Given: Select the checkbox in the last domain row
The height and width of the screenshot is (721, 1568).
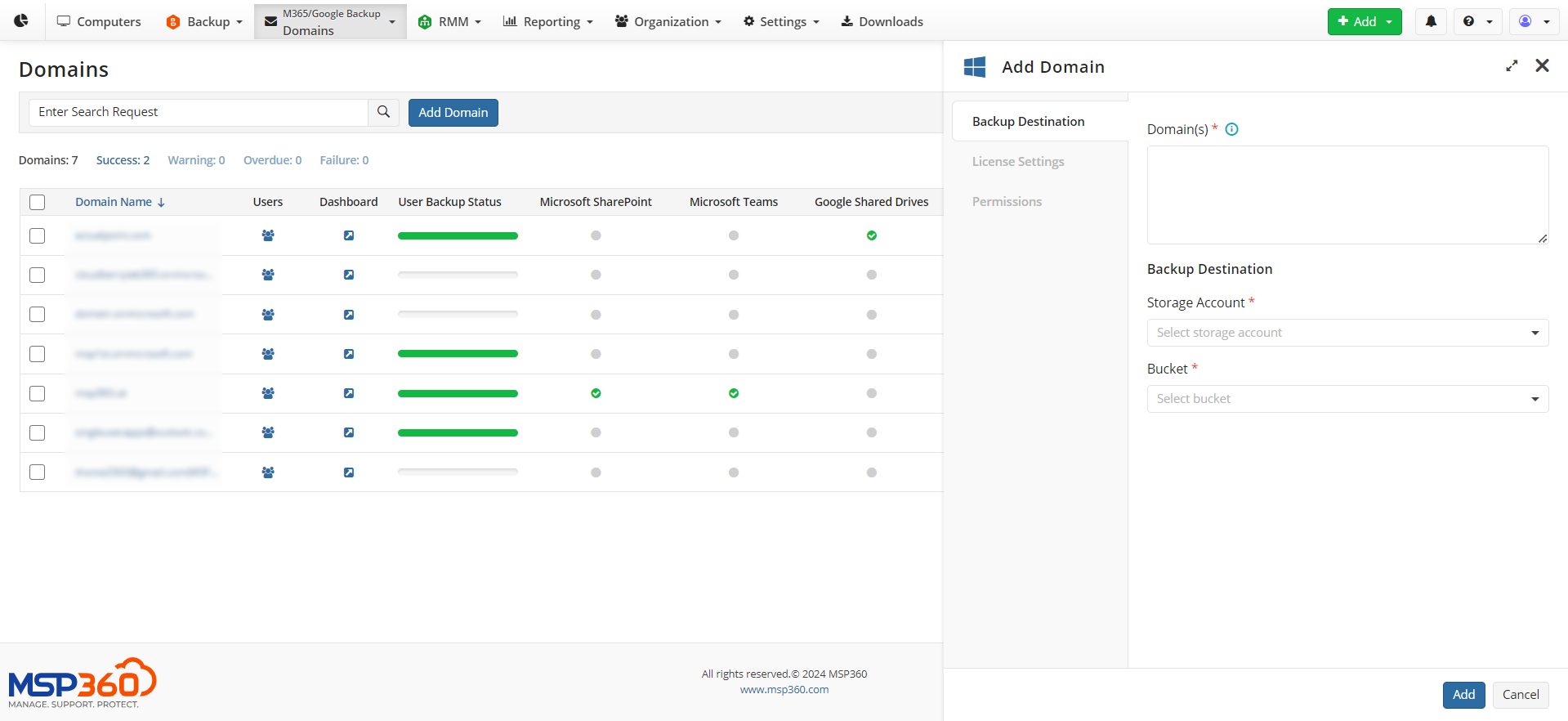Looking at the screenshot, I should (38, 472).
